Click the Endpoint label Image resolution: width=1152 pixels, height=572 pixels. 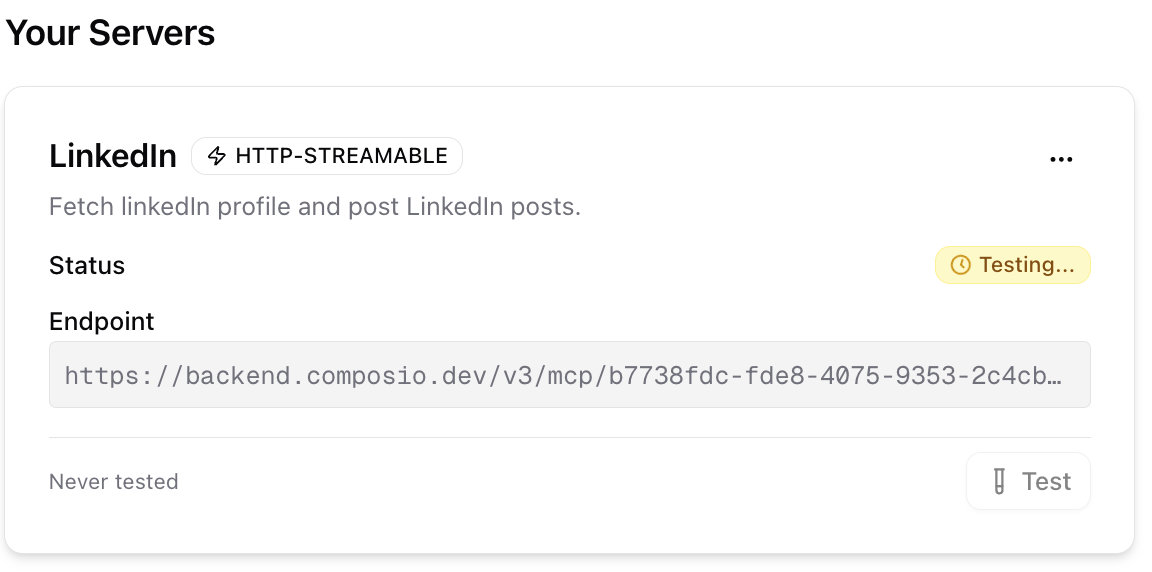(102, 321)
